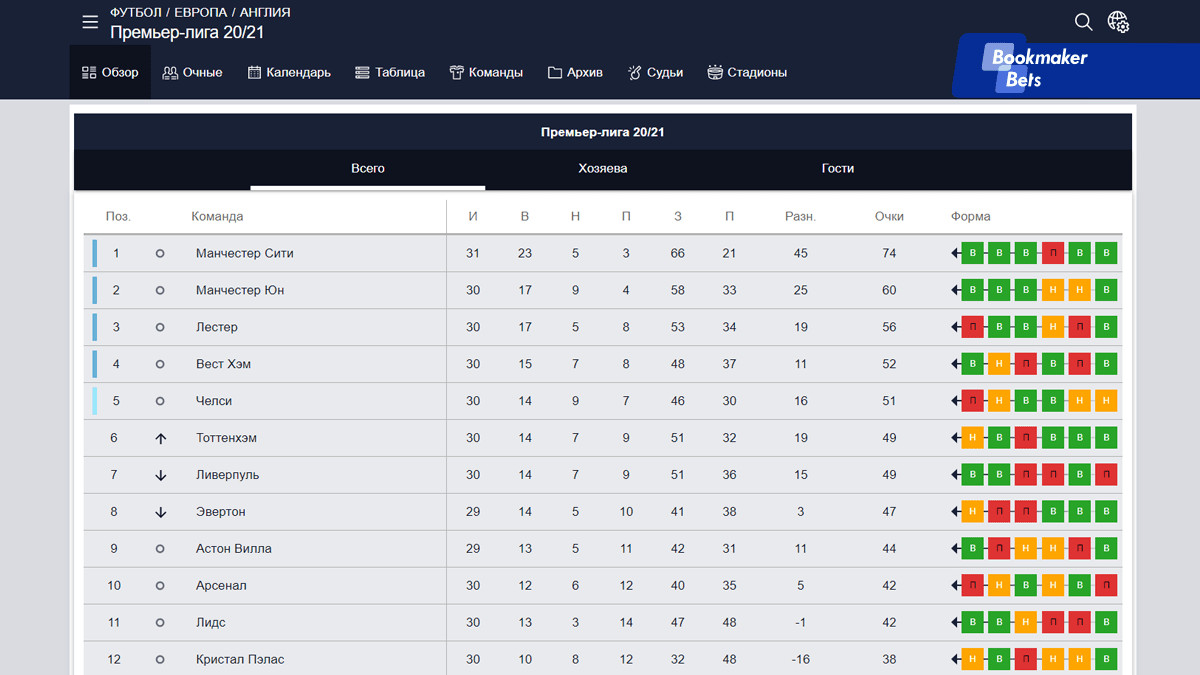The image size is (1200, 675).
Task: Open Эвертон team link
Action: pyautogui.click(x=221, y=512)
